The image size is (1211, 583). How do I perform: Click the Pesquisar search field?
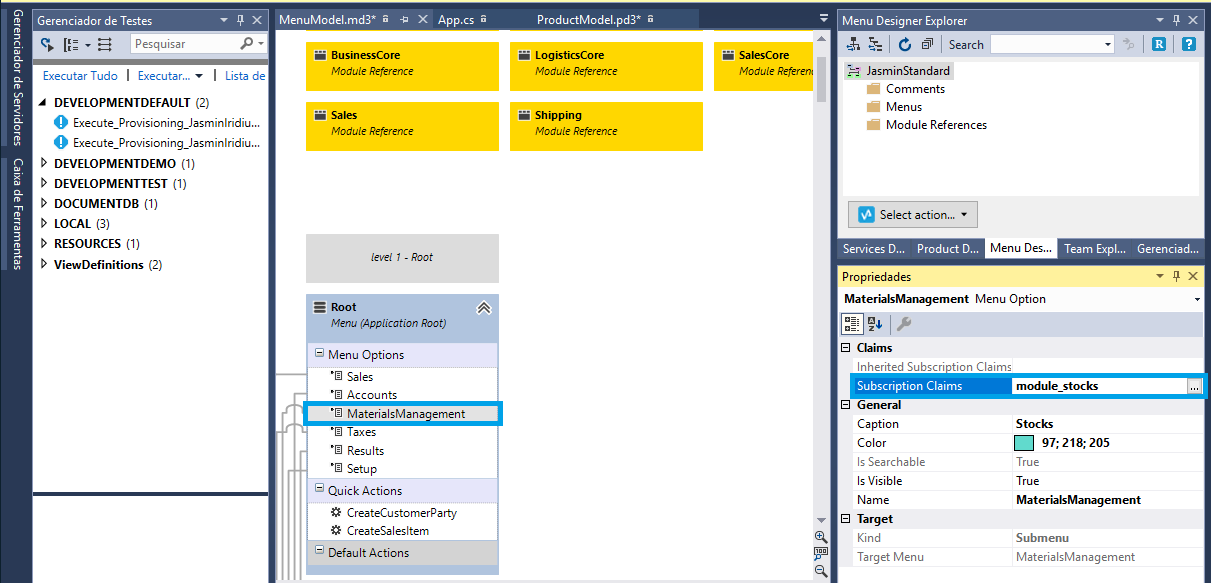[185, 44]
